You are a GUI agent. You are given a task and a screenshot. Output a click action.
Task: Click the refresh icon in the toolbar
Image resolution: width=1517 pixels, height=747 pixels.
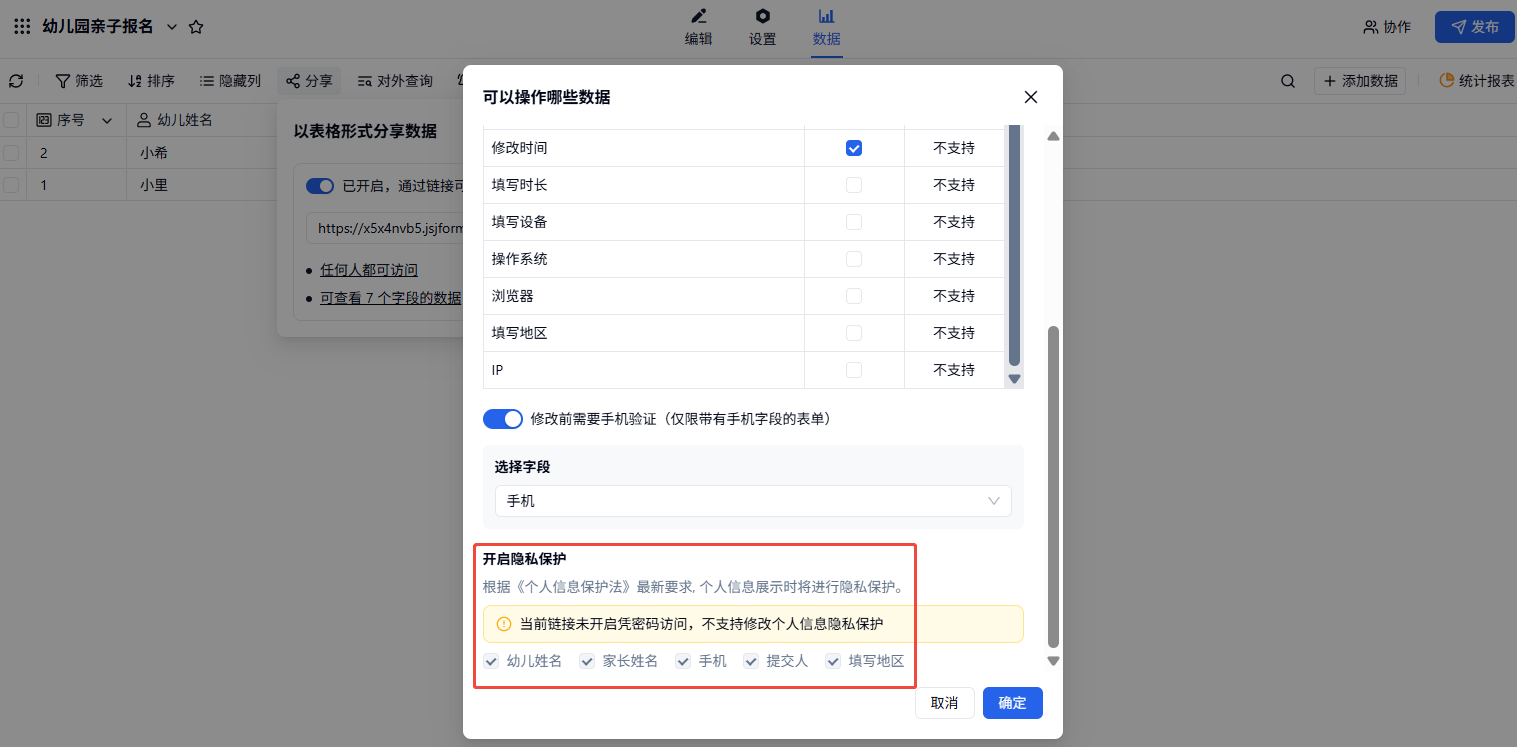click(x=16, y=81)
